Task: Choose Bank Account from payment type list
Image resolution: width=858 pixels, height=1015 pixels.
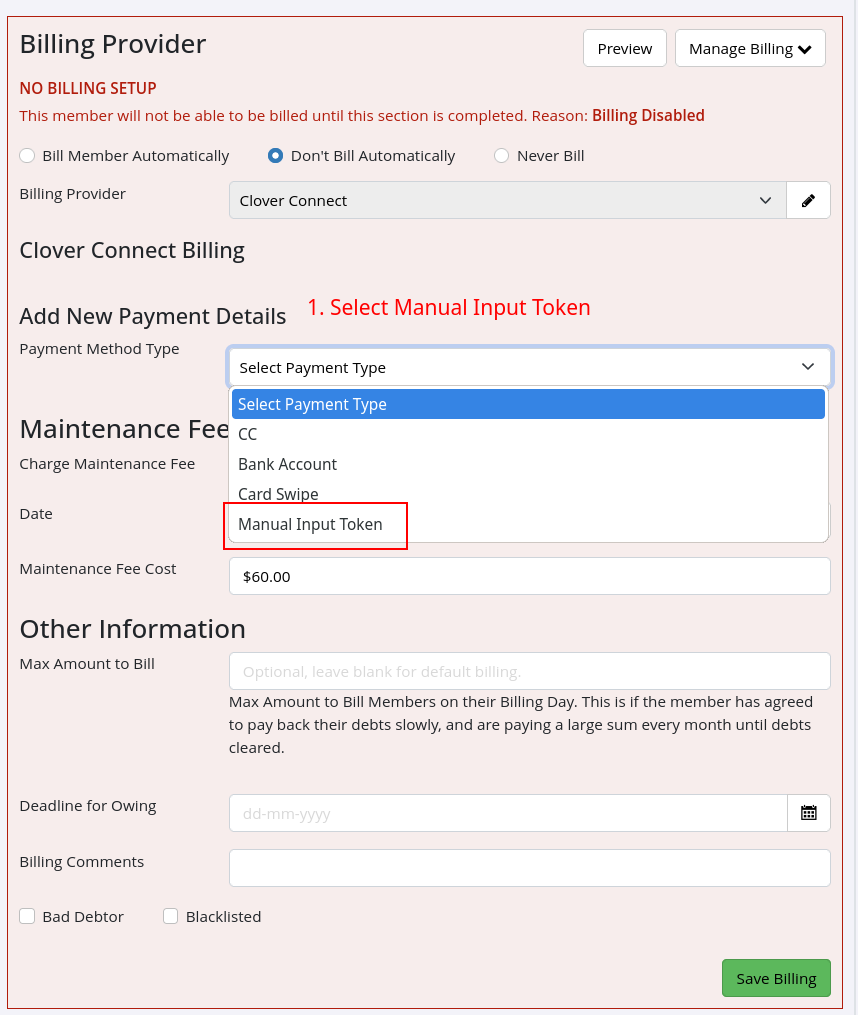Action: 287,464
